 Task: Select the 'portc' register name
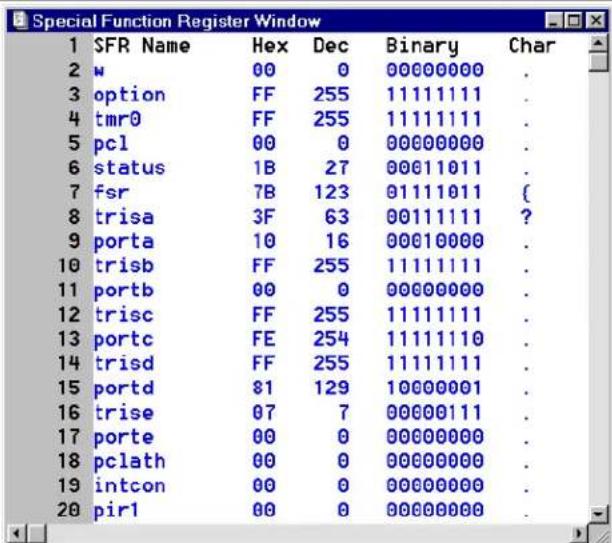tap(123, 340)
